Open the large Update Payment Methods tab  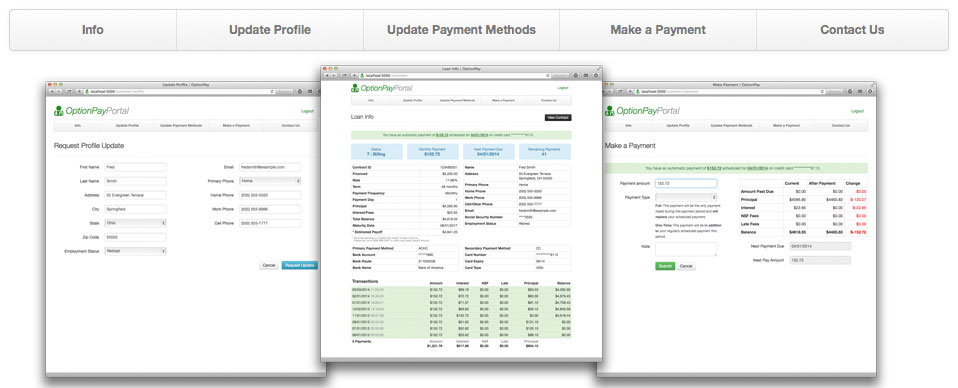coord(461,30)
